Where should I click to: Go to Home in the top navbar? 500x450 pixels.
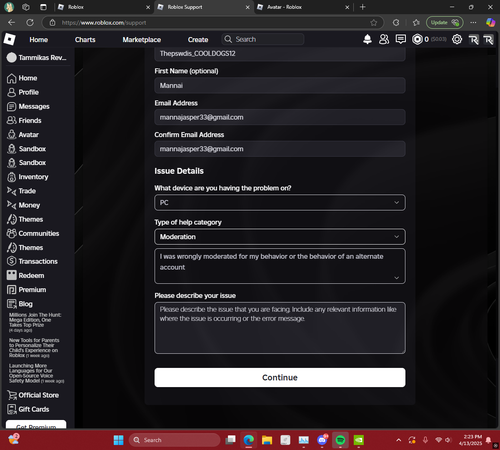[x=39, y=40]
